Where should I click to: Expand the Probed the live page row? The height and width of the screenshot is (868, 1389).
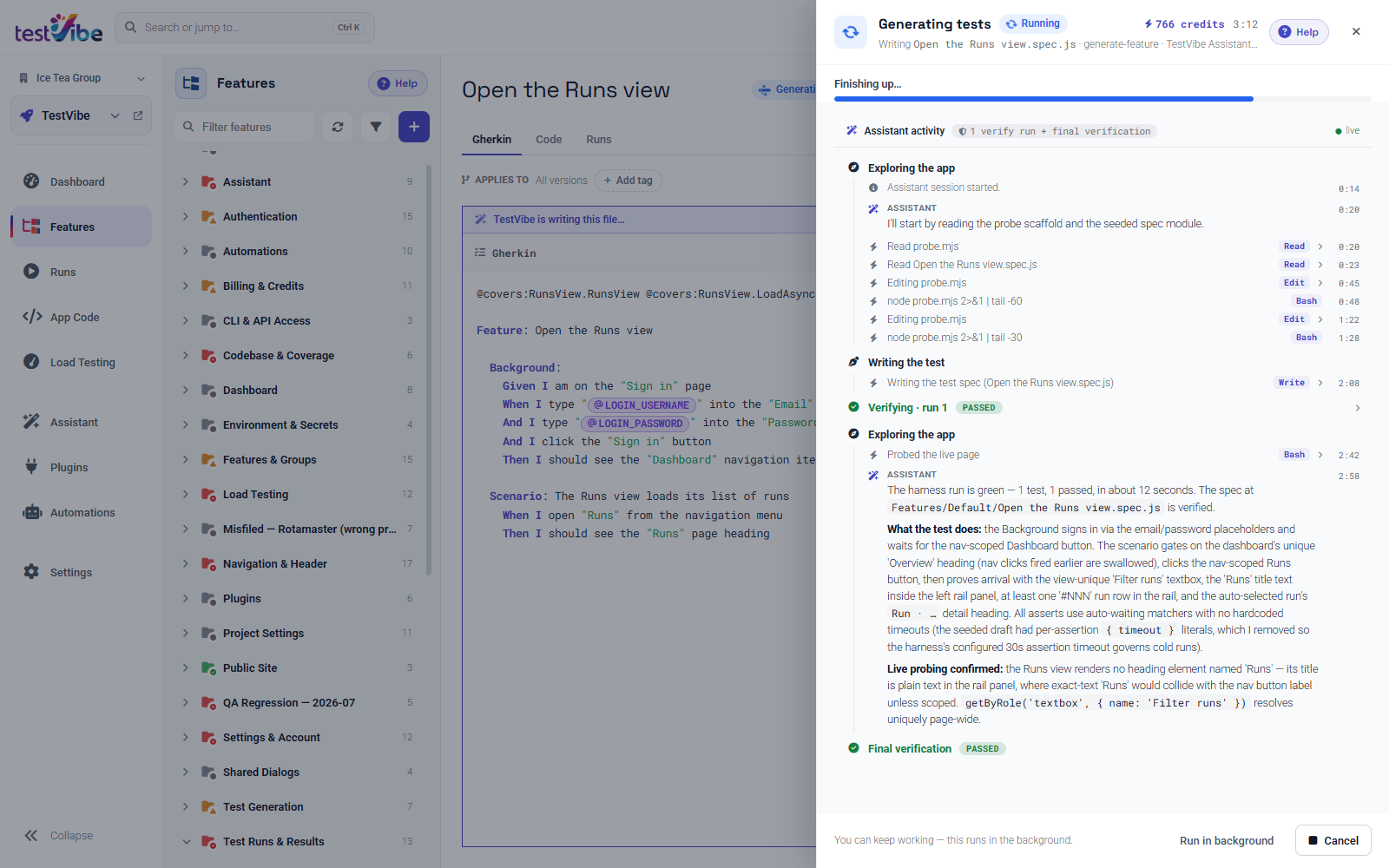pos(1320,455)
